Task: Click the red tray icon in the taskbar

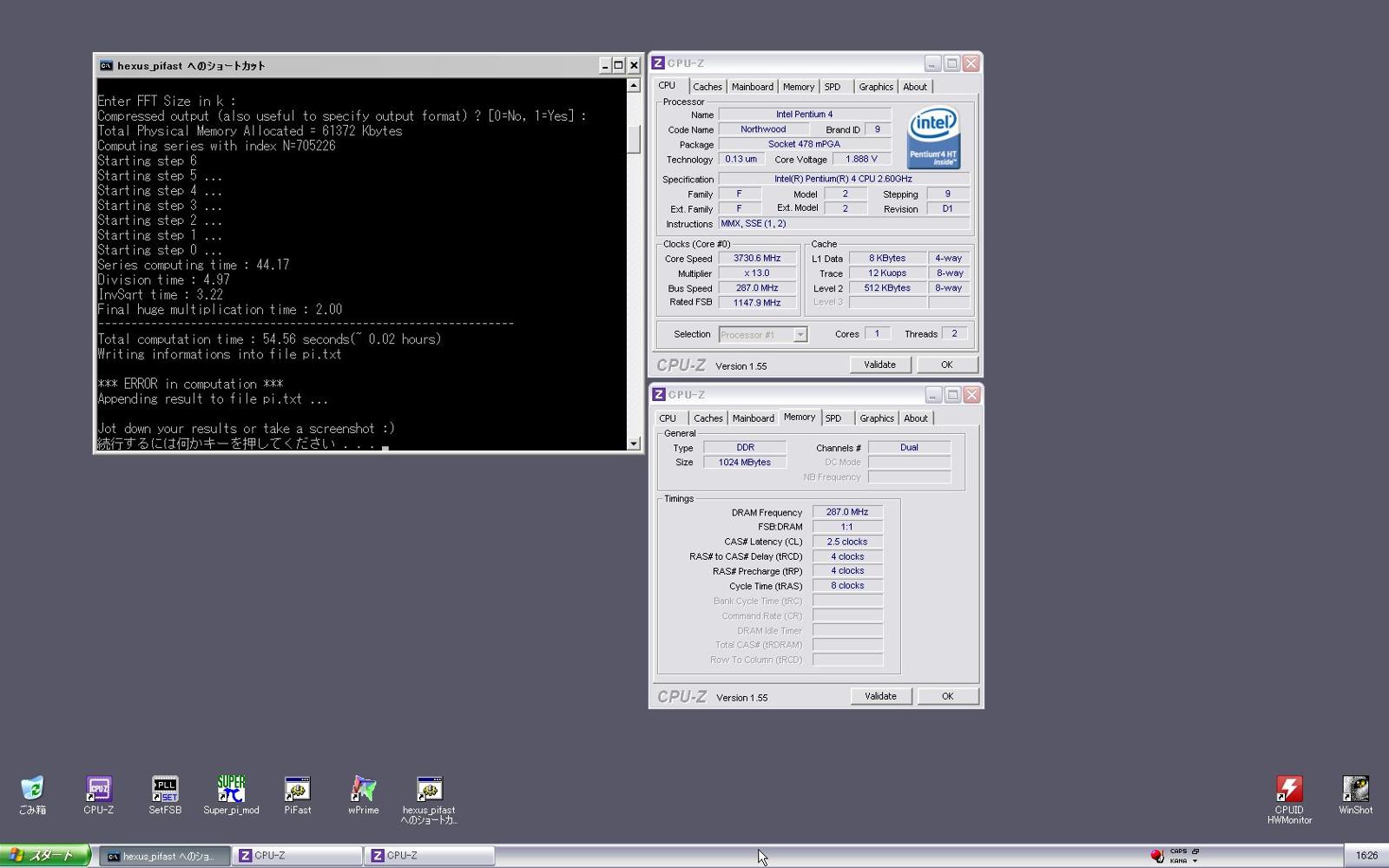Action: pyautogui.click(x=1156, y=856)
